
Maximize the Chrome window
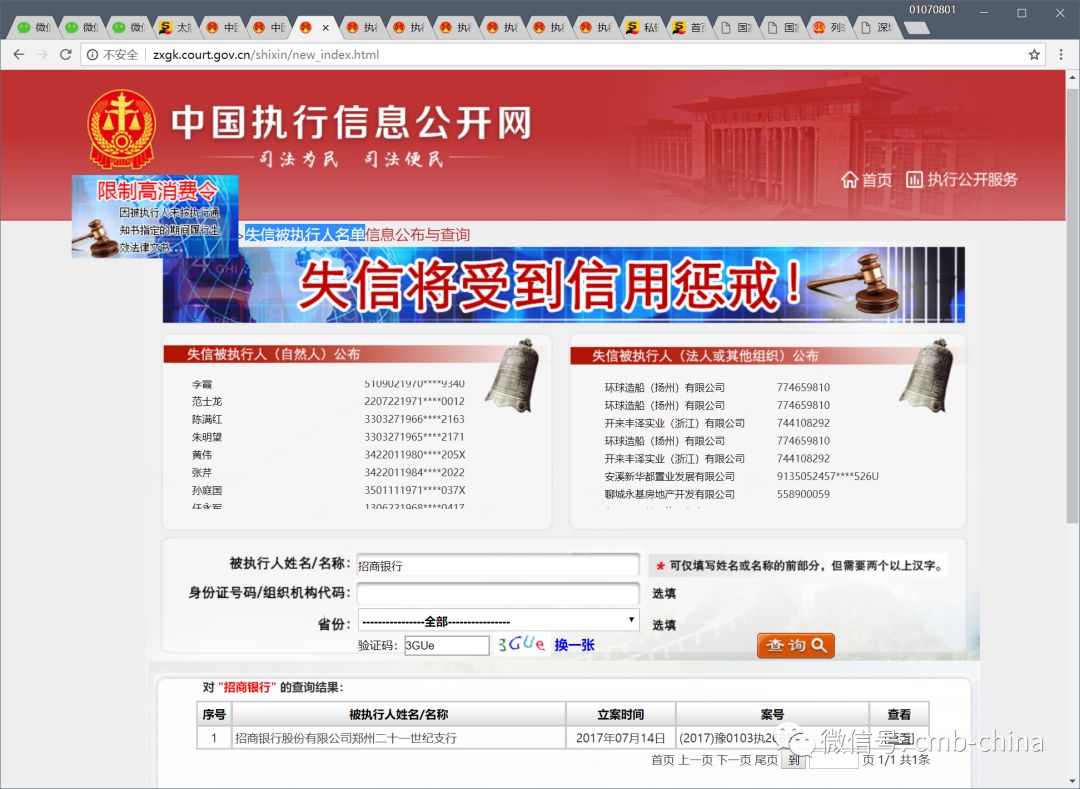pyautogui.click(x=1022, y=12)
